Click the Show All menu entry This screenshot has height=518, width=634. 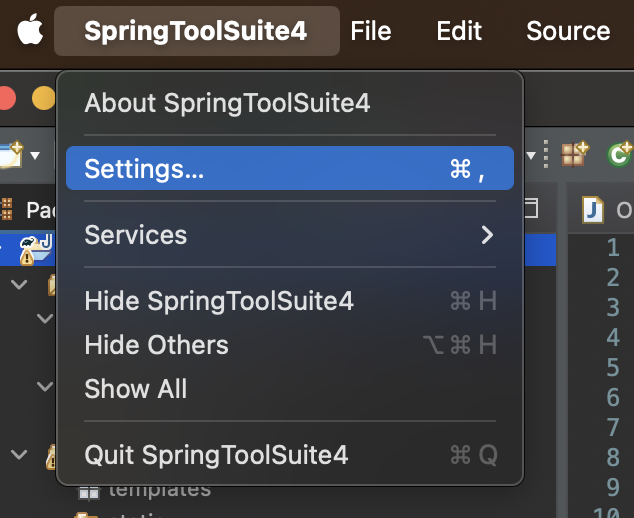(135, 389)
